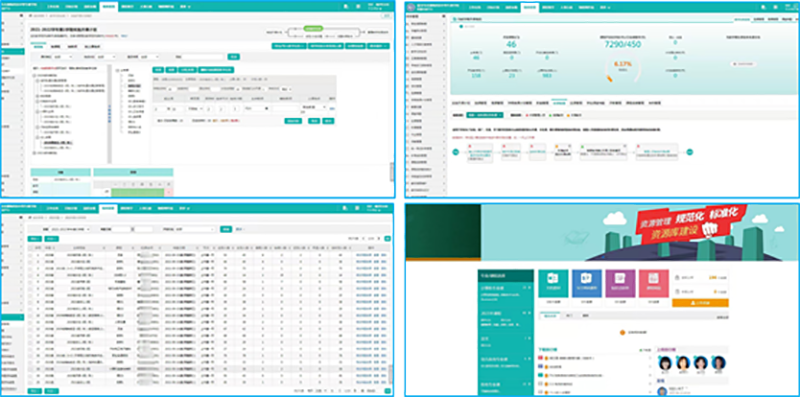
Task: Tick the second row checkbox in the records table
Action: coord(30,261)
